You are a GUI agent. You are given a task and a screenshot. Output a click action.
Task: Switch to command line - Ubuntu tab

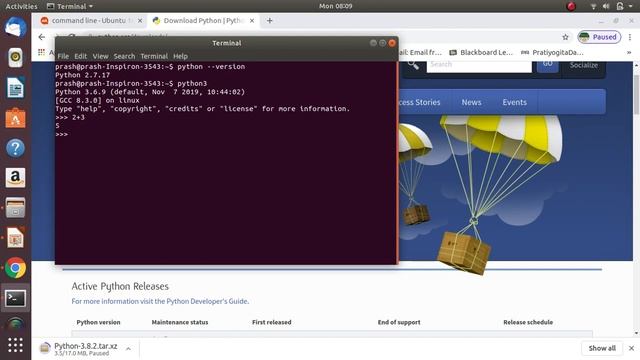pyautogui.click(x=91, y=20)
